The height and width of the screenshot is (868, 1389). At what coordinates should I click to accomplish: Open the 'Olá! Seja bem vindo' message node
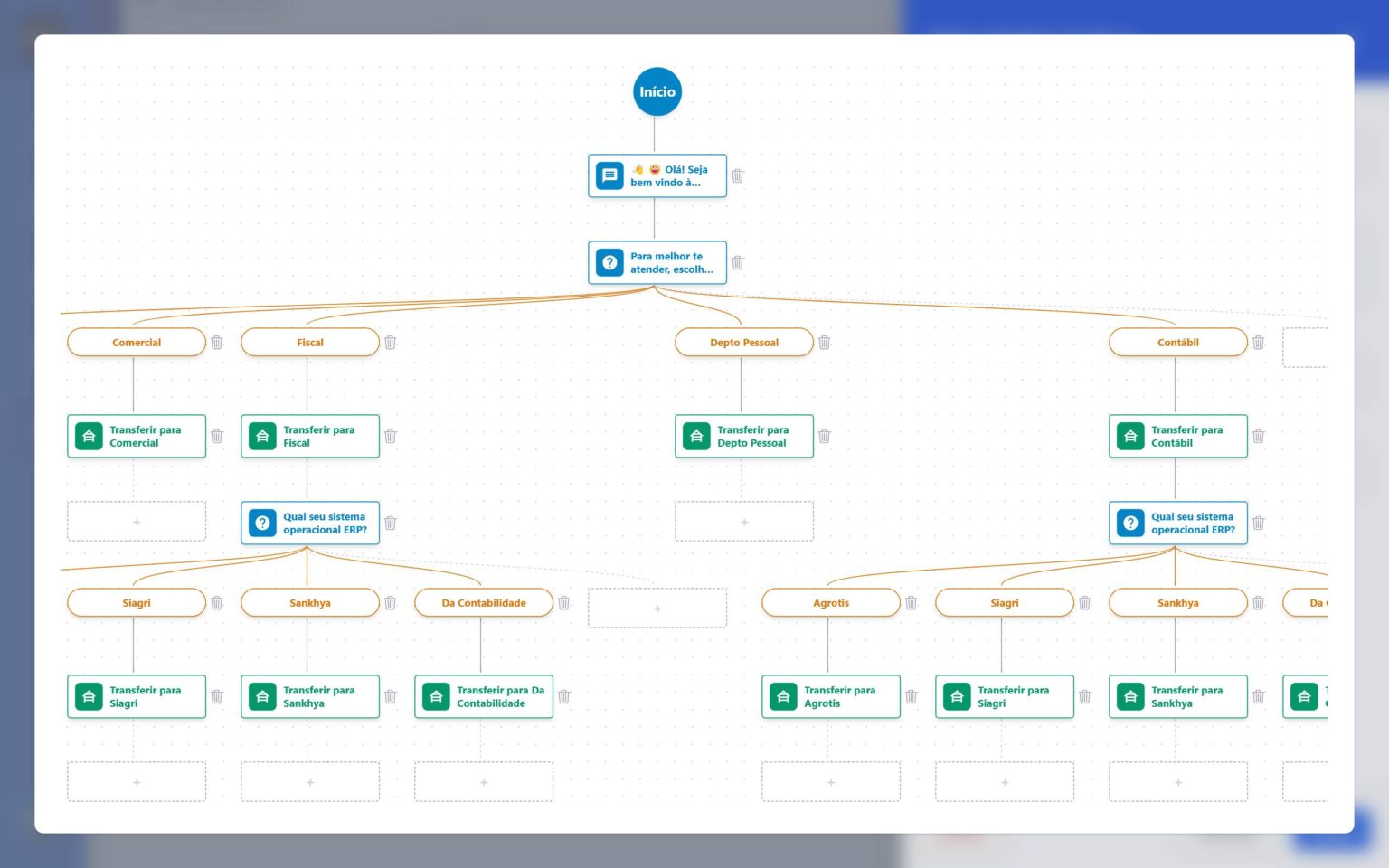(x=657, y=175)
